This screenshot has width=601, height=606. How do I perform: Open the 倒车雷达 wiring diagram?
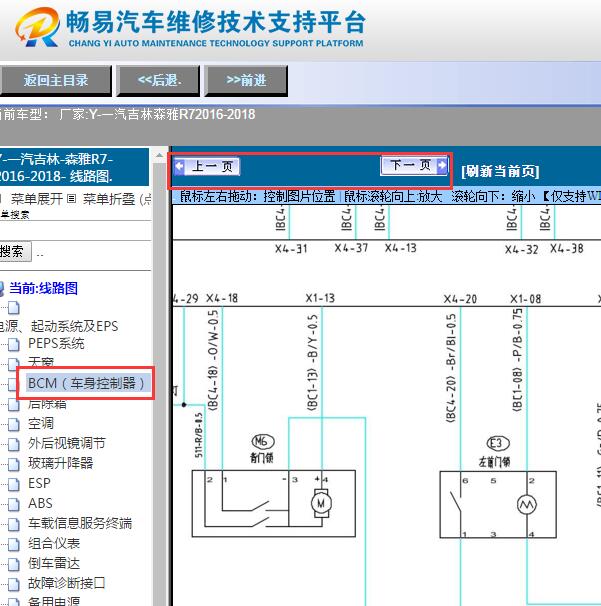(54, 564)
